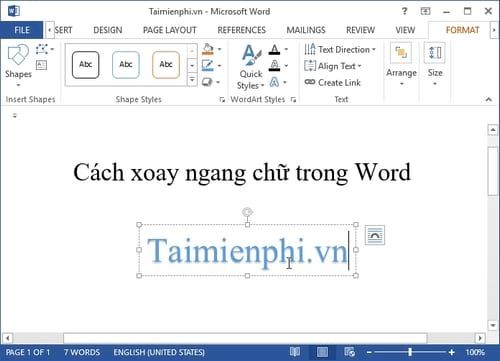The height and width of the screenshot is (361, 500).
Task: Expand the shape styles gallery More button
Action: click(x=192, y=80)
